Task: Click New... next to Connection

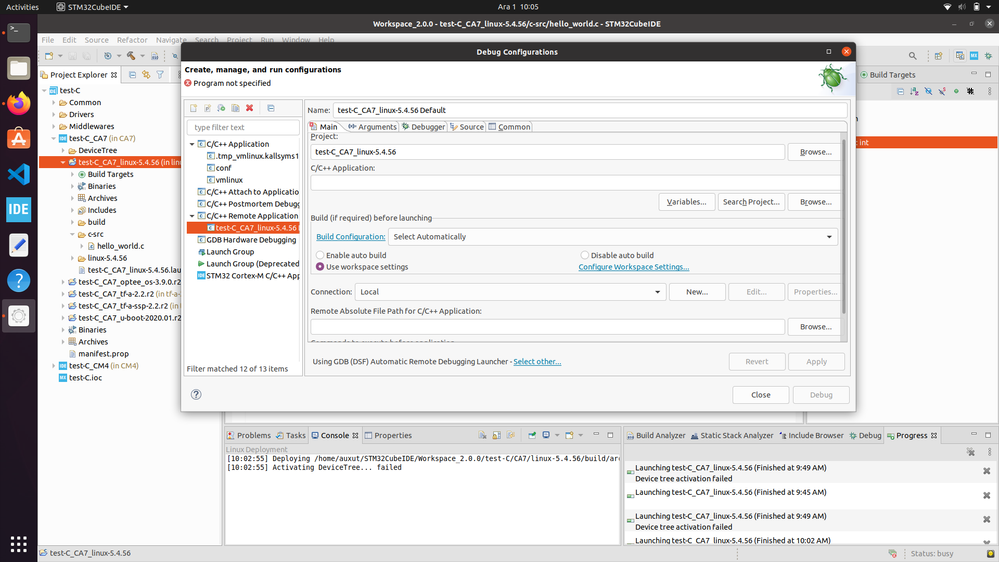Action: point(697,292)
